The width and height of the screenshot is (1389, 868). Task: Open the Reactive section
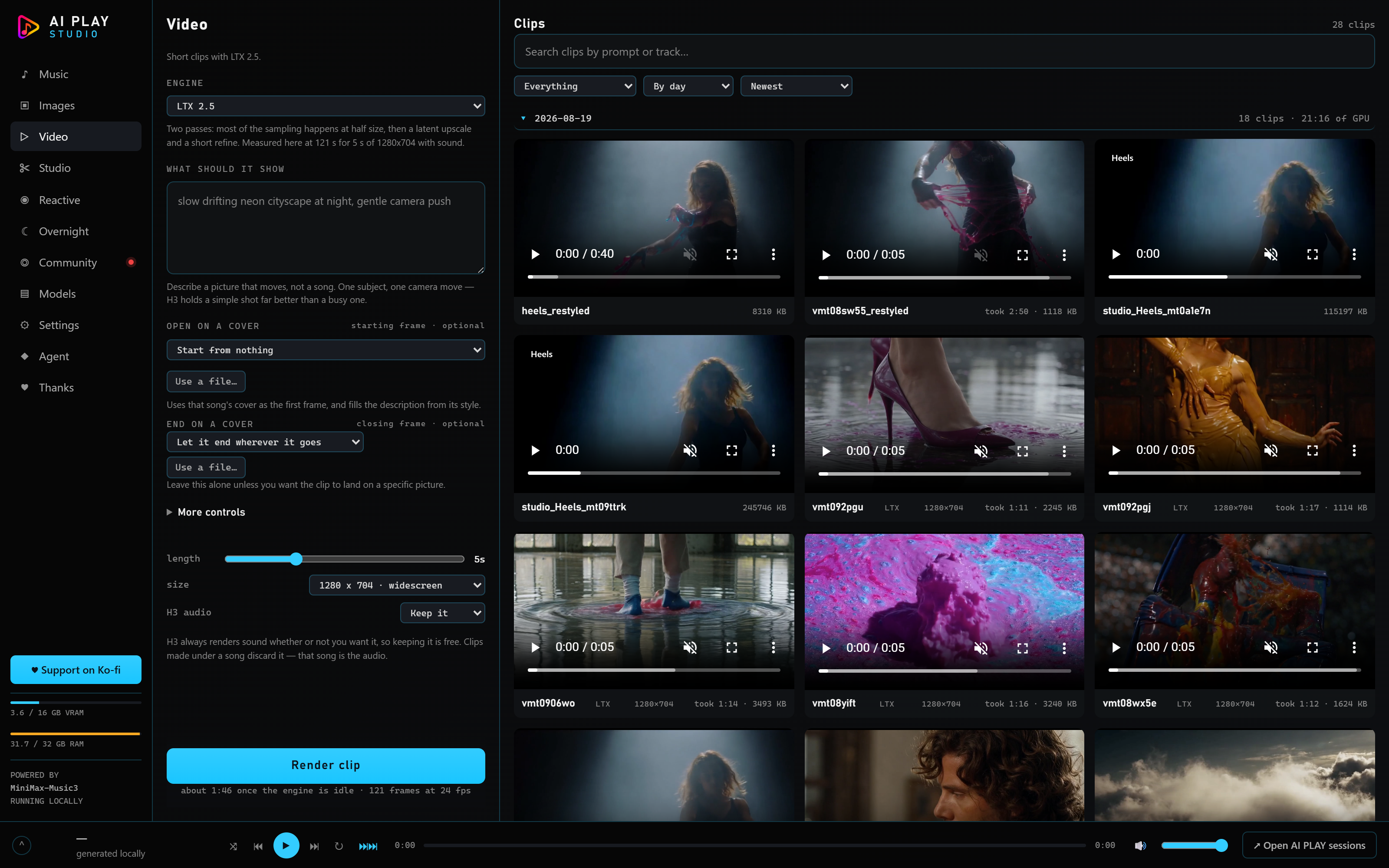pos(76,200)
